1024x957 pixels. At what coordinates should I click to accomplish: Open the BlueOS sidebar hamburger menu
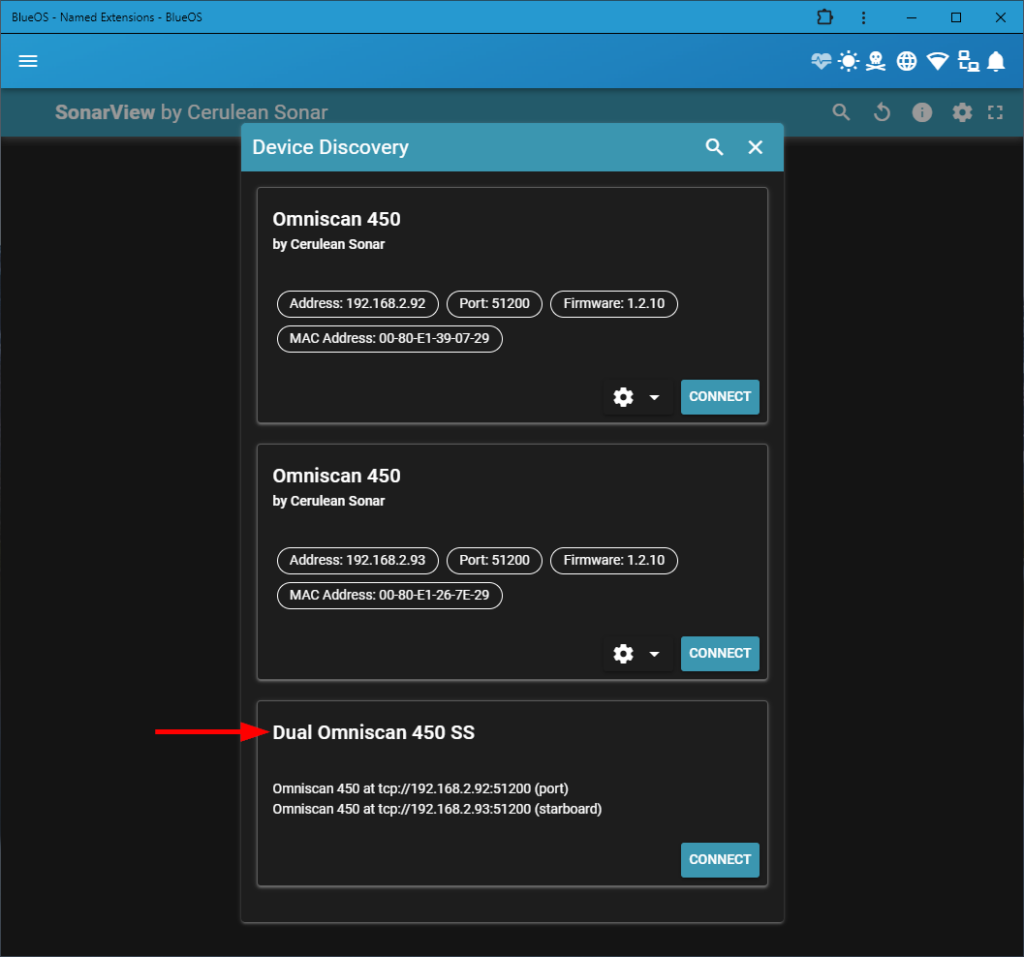(x=27, y=61)
